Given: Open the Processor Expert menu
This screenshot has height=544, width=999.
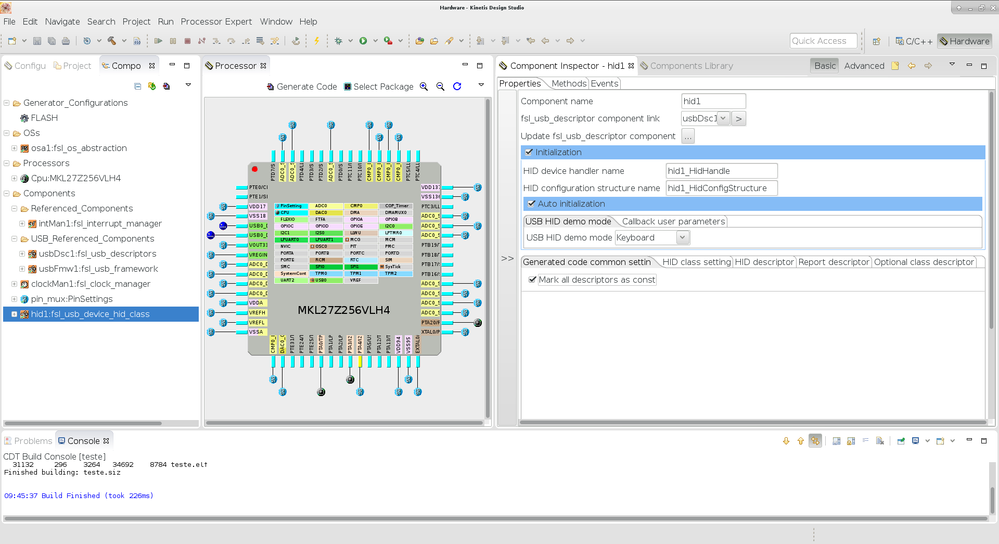Looking at the screenshot, I should [x=217, y=21].
